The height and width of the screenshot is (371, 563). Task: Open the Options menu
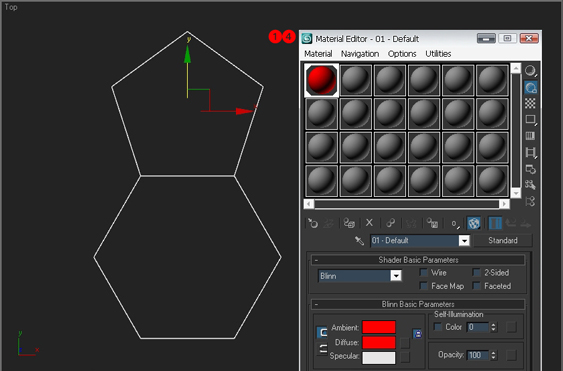[402, 54]
